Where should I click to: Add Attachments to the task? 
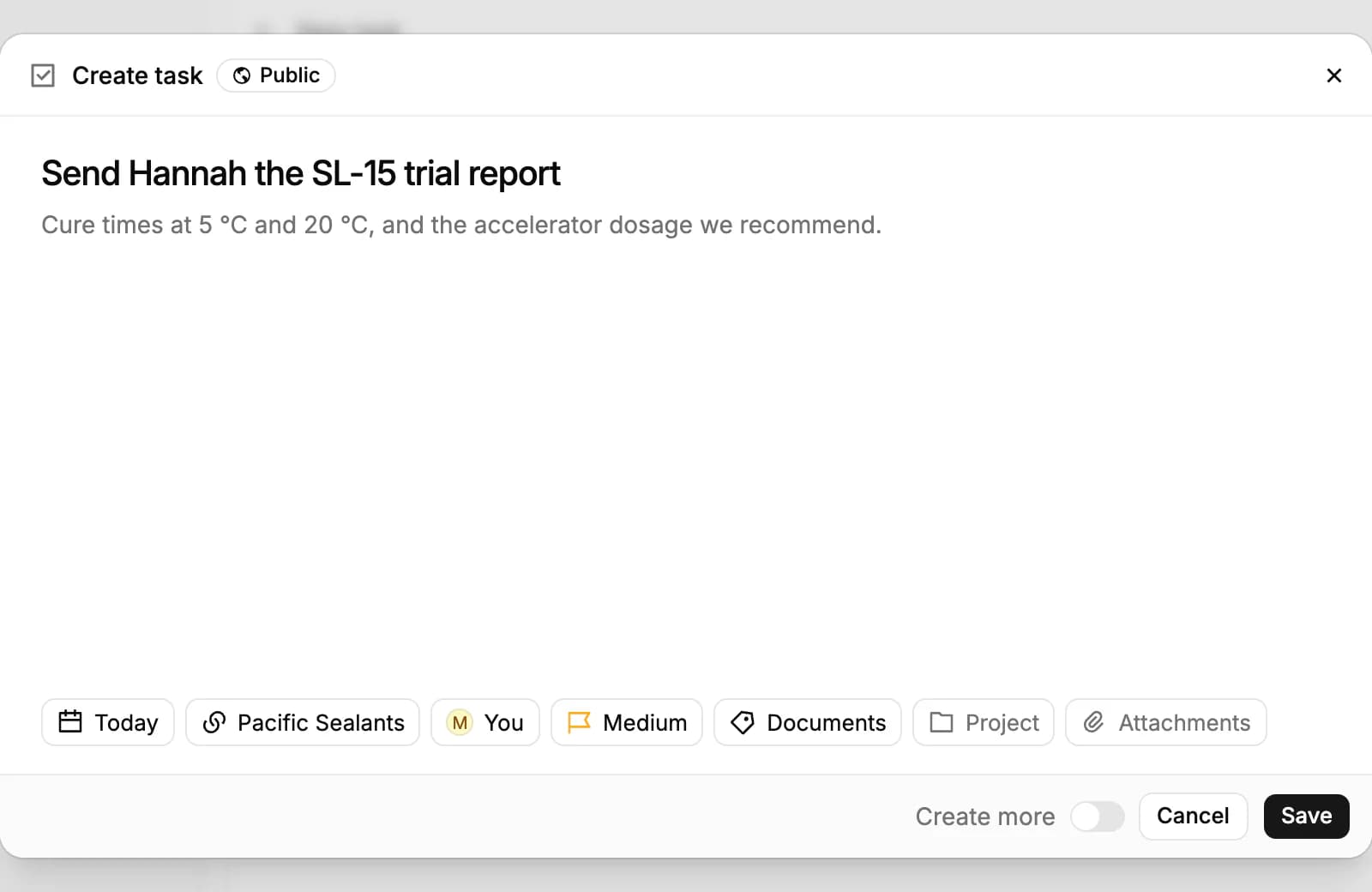(x=1166, y=722)
